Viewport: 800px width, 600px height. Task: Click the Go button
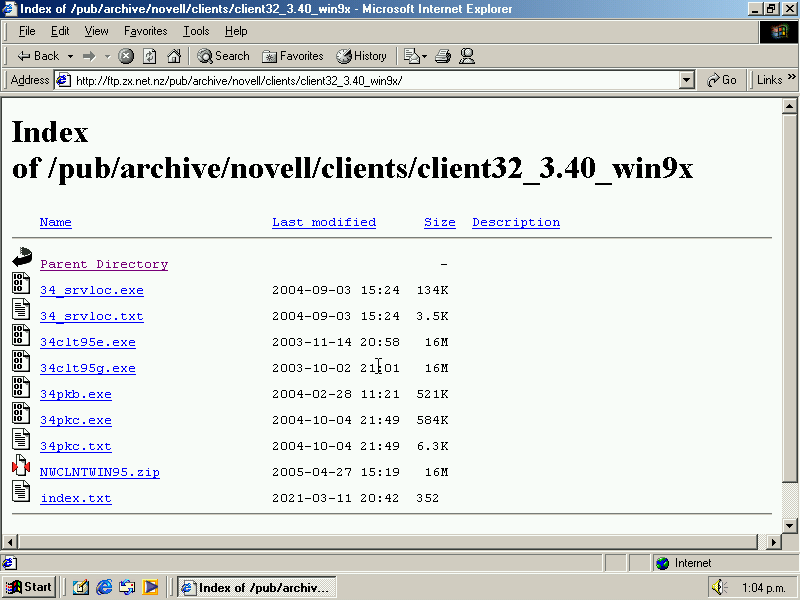722,80
